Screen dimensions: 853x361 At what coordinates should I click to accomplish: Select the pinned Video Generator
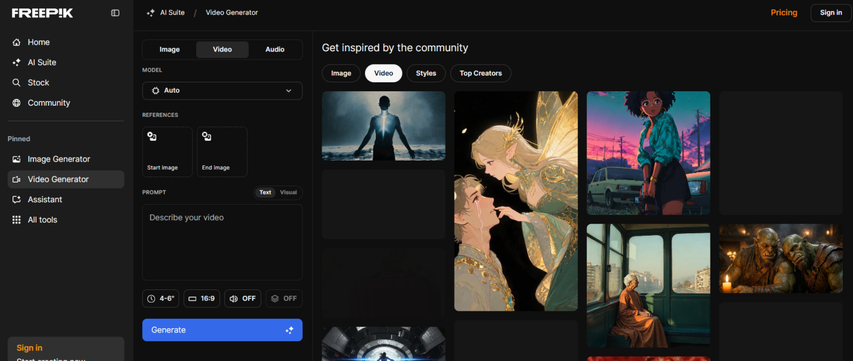[x=66, y=179]
